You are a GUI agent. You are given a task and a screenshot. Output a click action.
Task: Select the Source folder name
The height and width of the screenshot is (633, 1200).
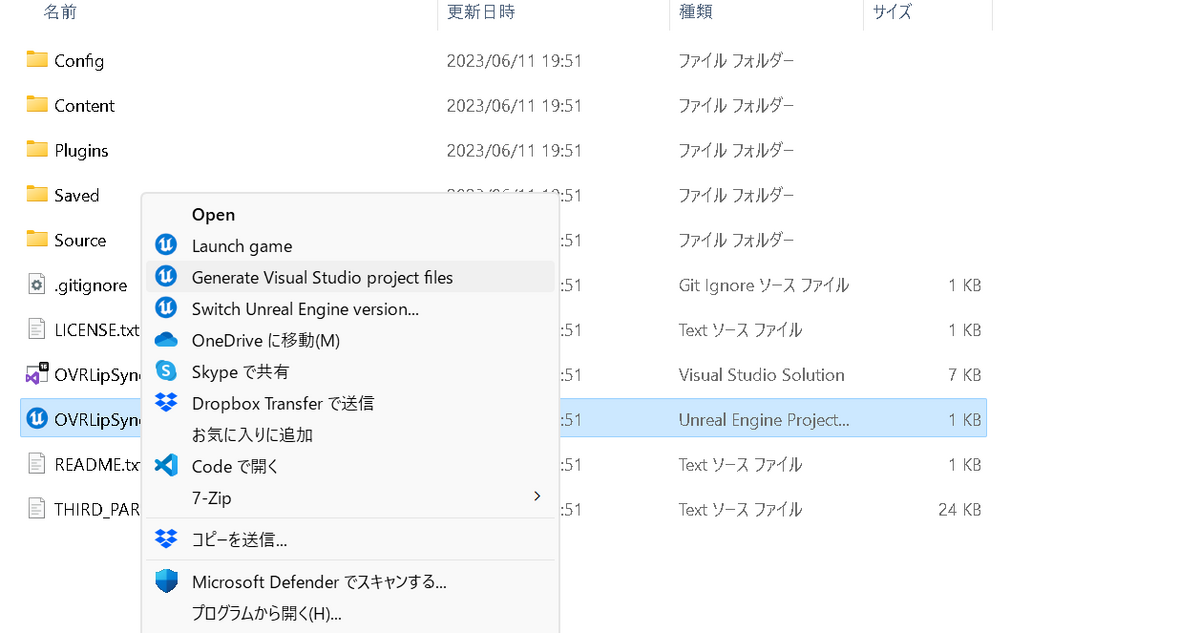[x=80, y=240]
